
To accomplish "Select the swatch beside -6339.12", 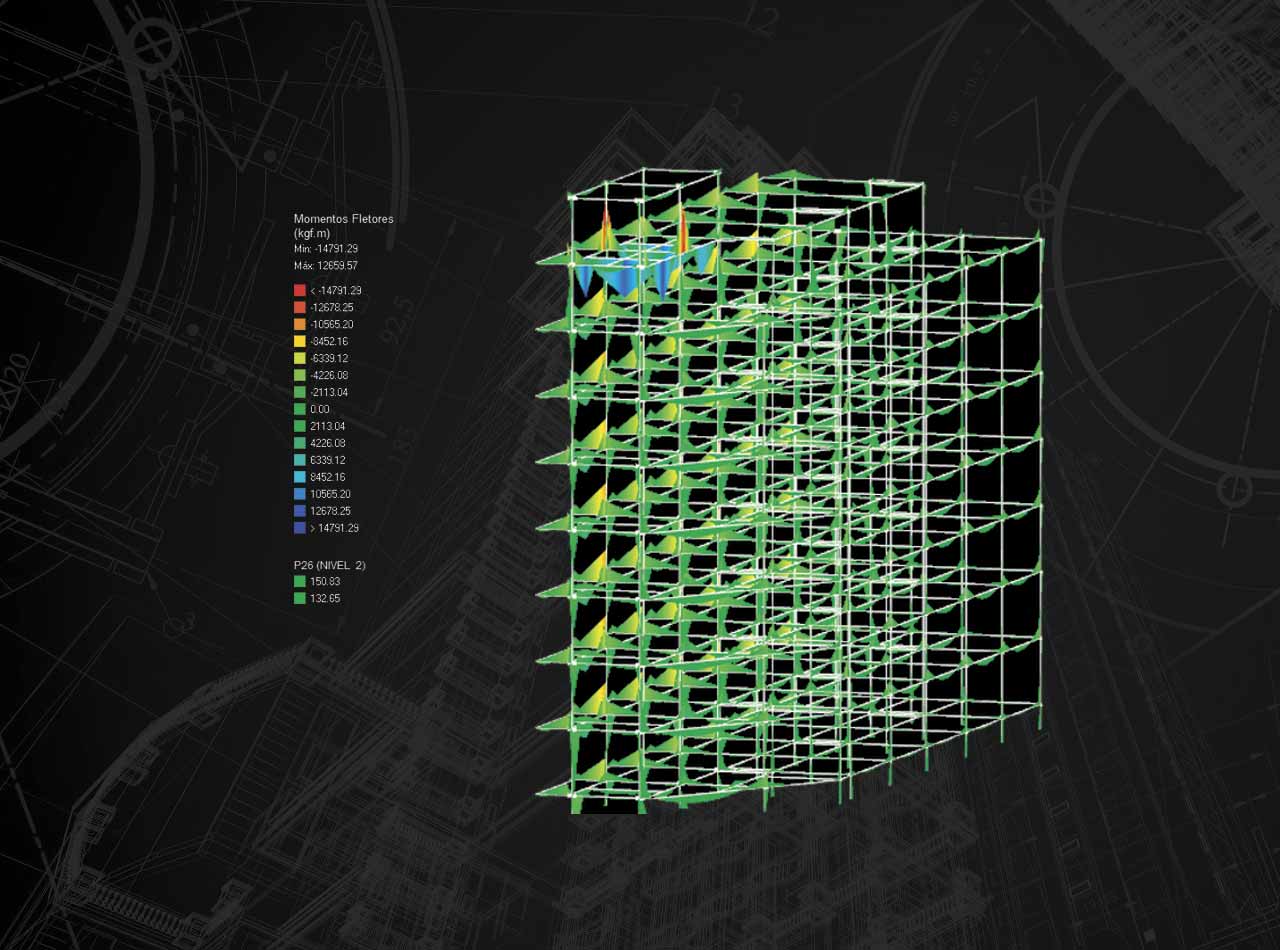I will tap(299, 358).
